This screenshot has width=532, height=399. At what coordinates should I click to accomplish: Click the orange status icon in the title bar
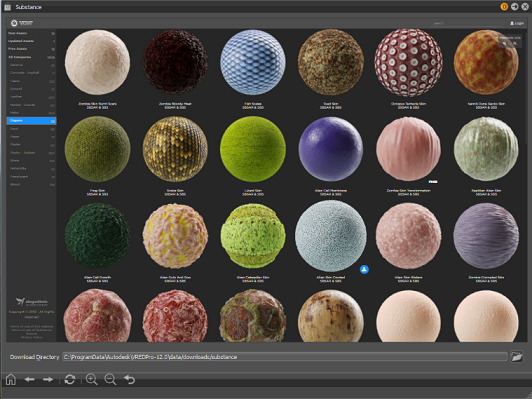pos(504,6)
